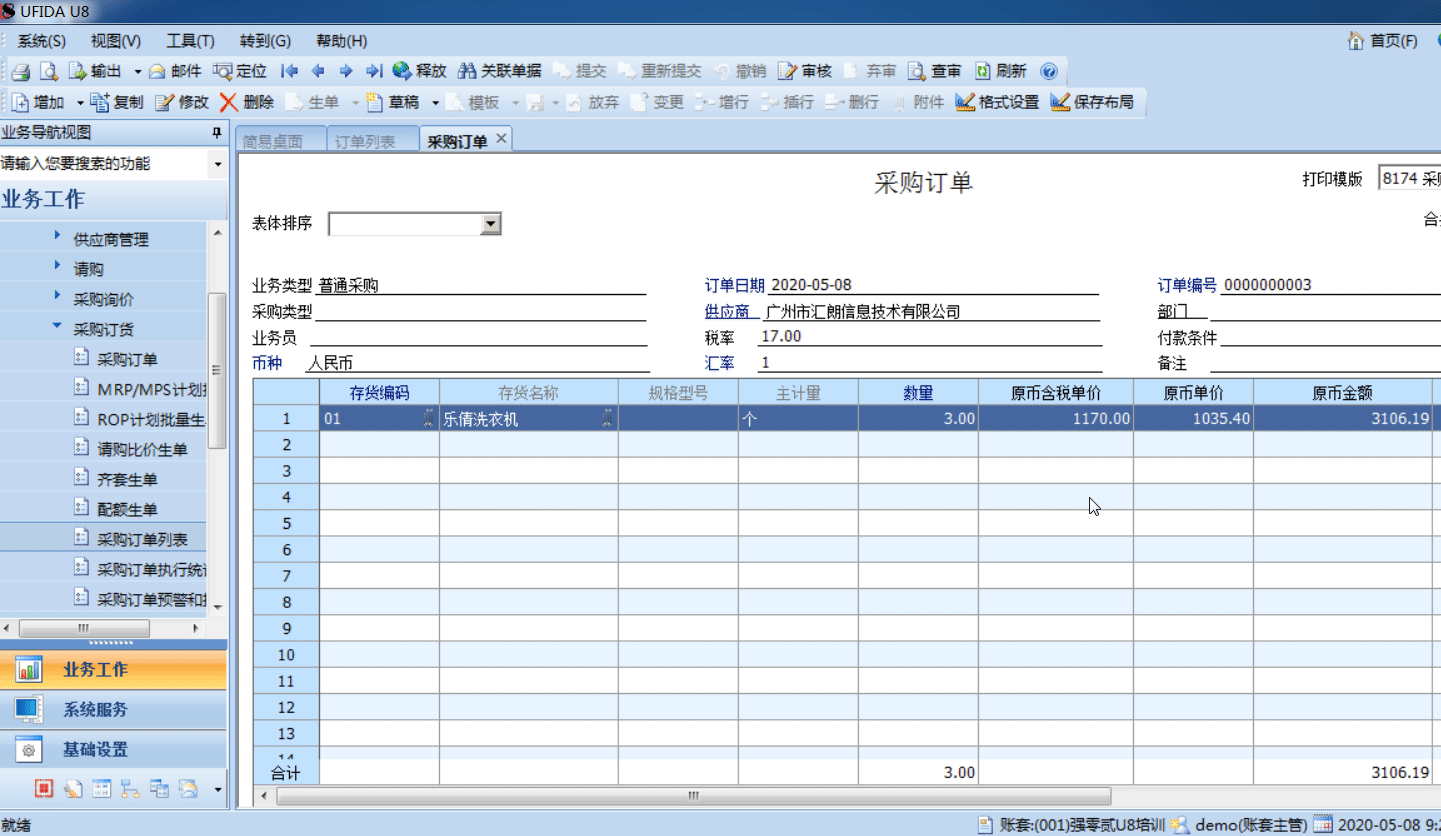Image resolution: width=1441 pixels, height=836 pixels.
Task: Pin the 业务导航视图 panel
Action: click(216, 133)
